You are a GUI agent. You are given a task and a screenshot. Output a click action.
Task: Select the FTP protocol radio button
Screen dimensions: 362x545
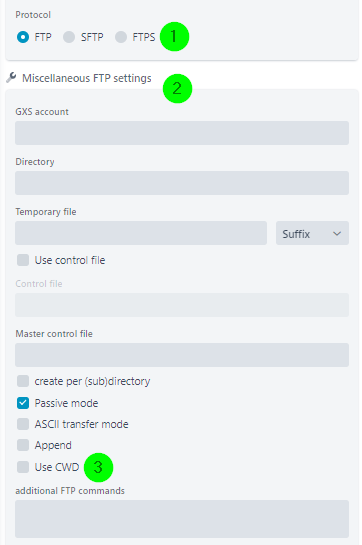pos(23,37)
